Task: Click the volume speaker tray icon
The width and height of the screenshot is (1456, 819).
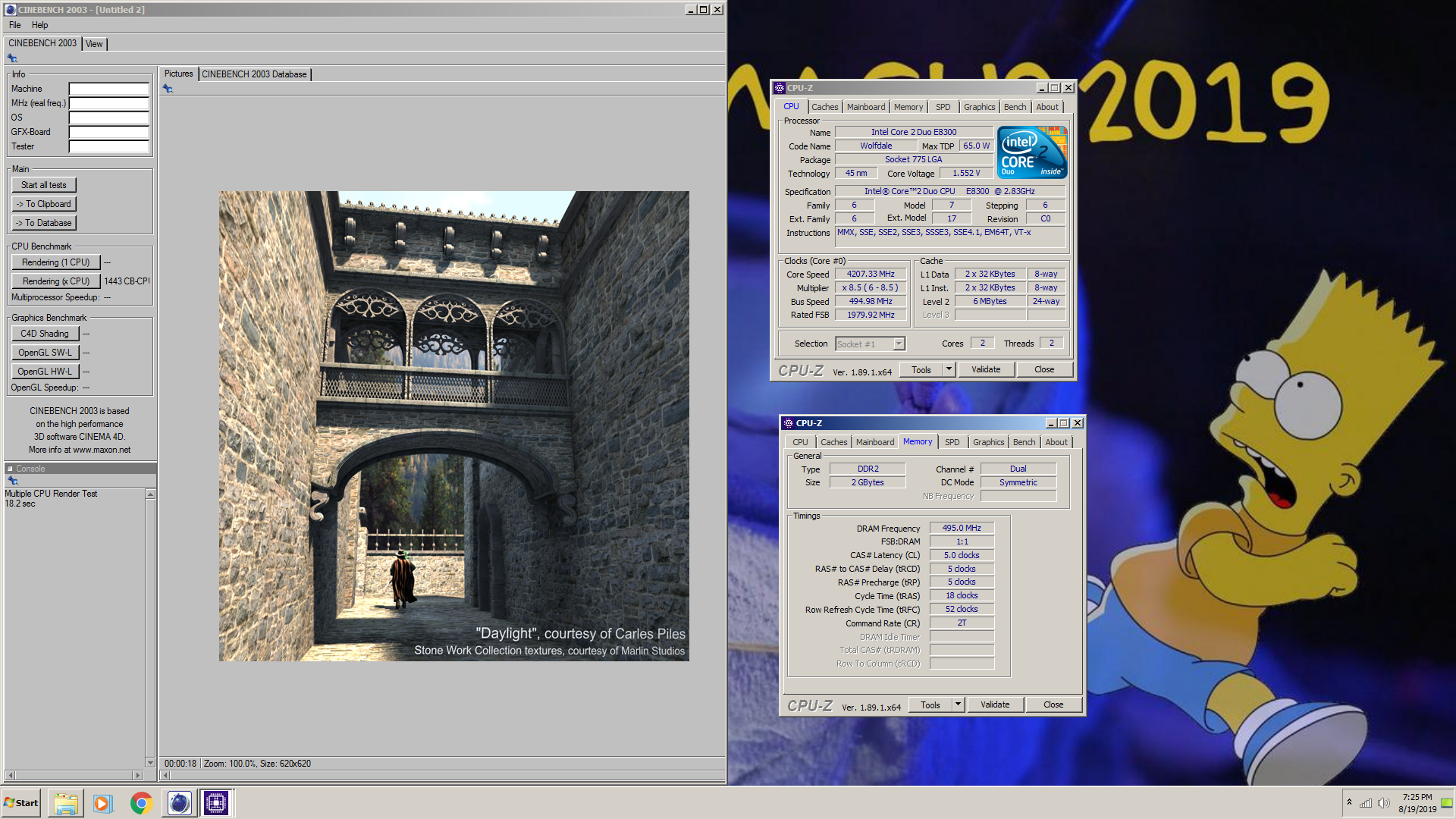Action: pyautogui.click(x=1383, y=803)
